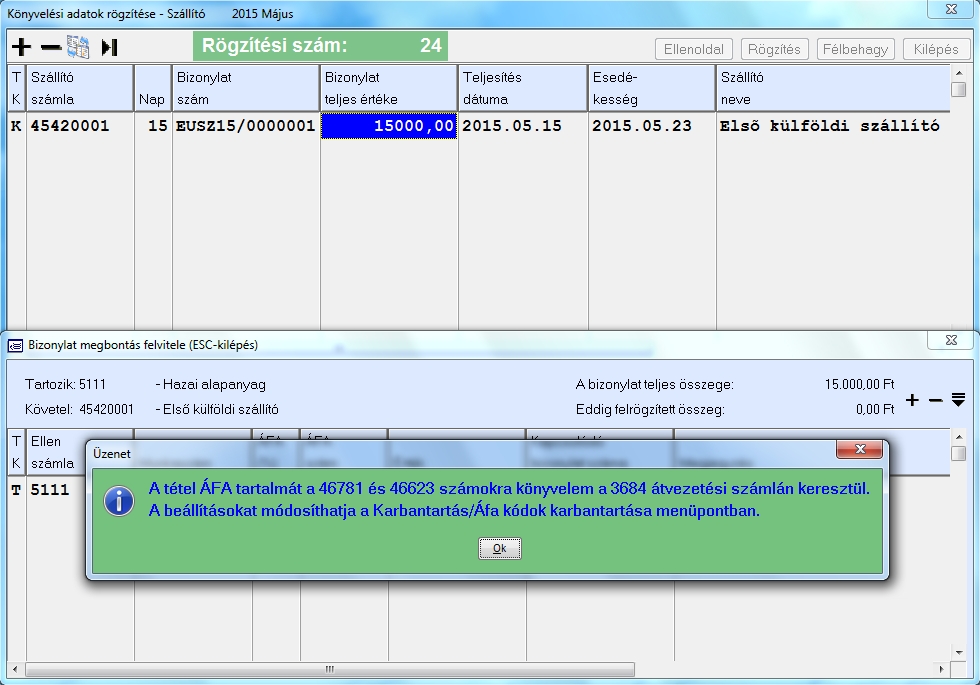Click the 5111 Ellen számla cell
The image size is (980, 685).
pos(50,489)
